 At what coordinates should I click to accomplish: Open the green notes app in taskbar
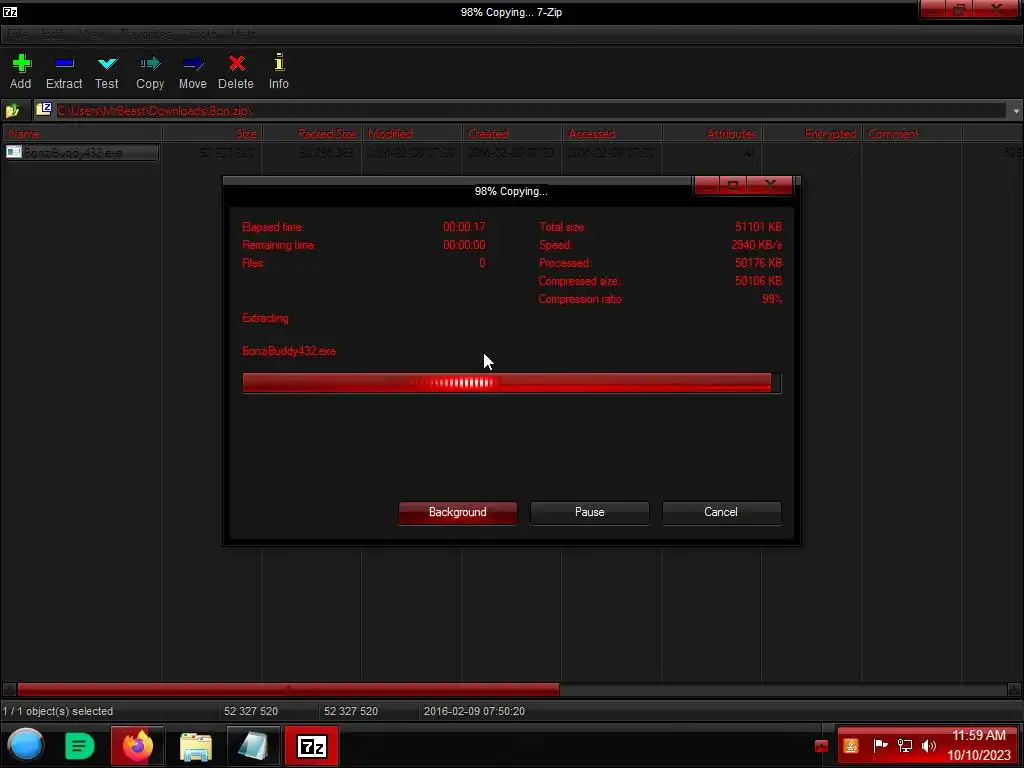point(80,746)
